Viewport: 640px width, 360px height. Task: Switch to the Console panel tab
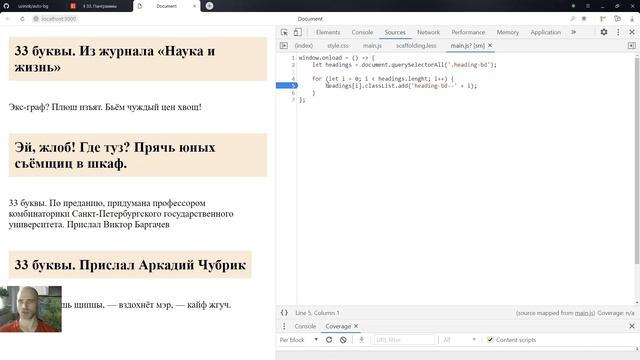point(362,32)
